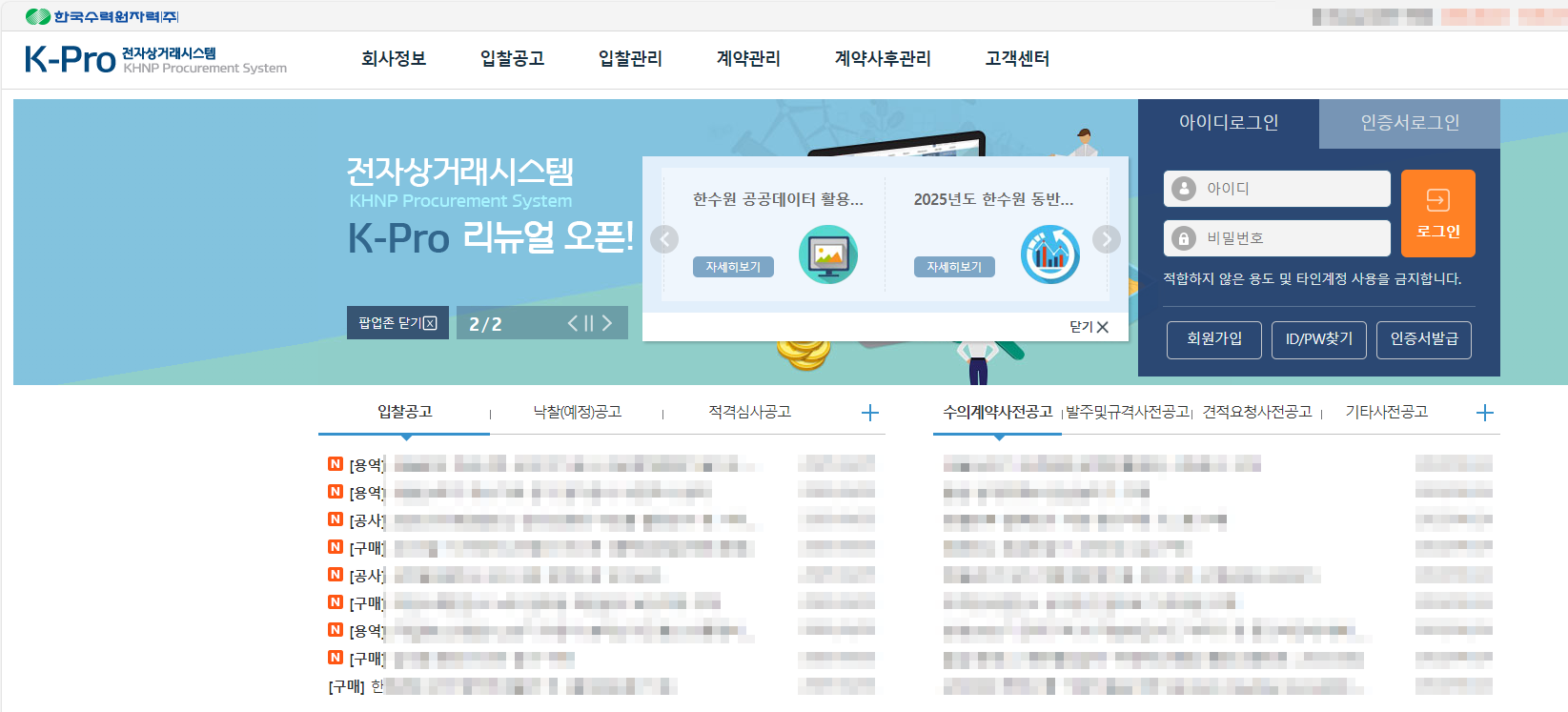Viewport: 1568px width, 712px height.
Task: Click 한수원 공공데이터 활용... title
Action: click(x=778, y=199)
